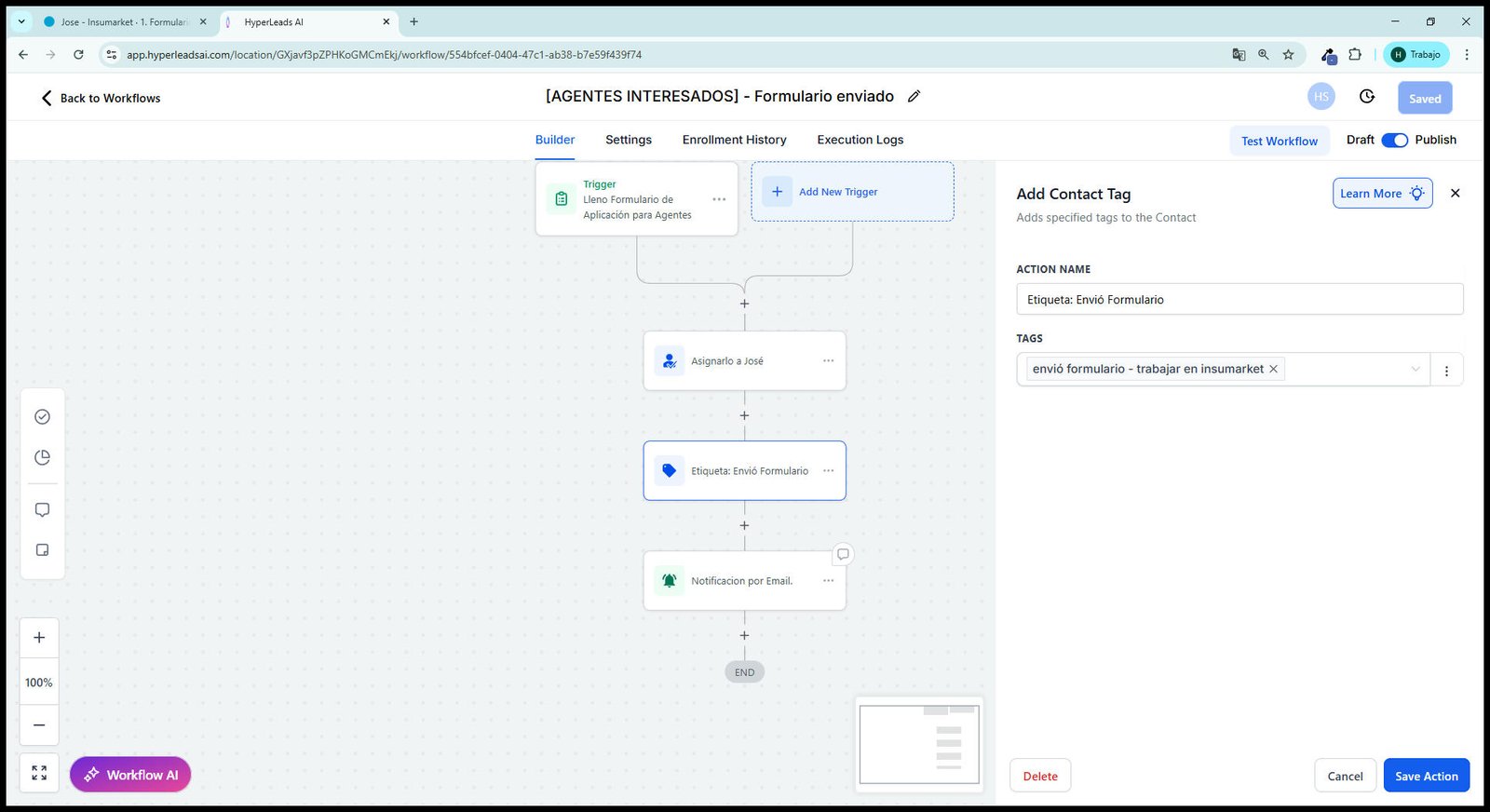Open options for the Trigger card

coord(719,199)
